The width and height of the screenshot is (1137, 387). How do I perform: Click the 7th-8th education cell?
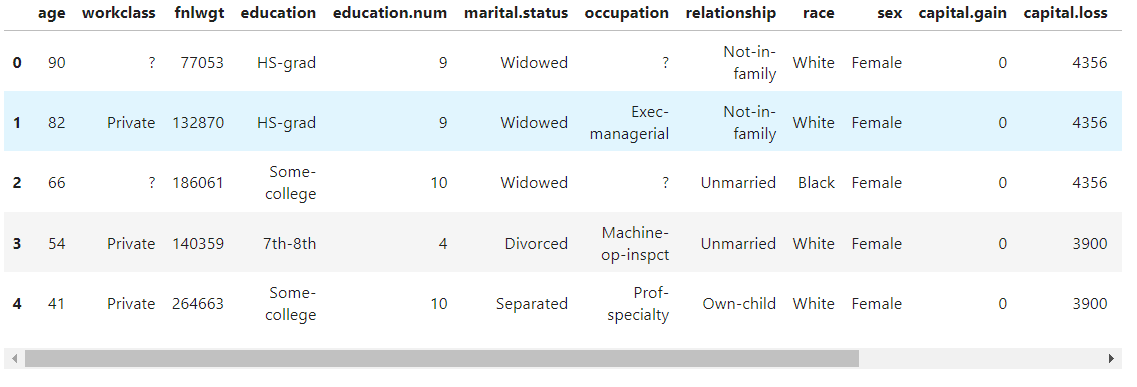(288, 244)
